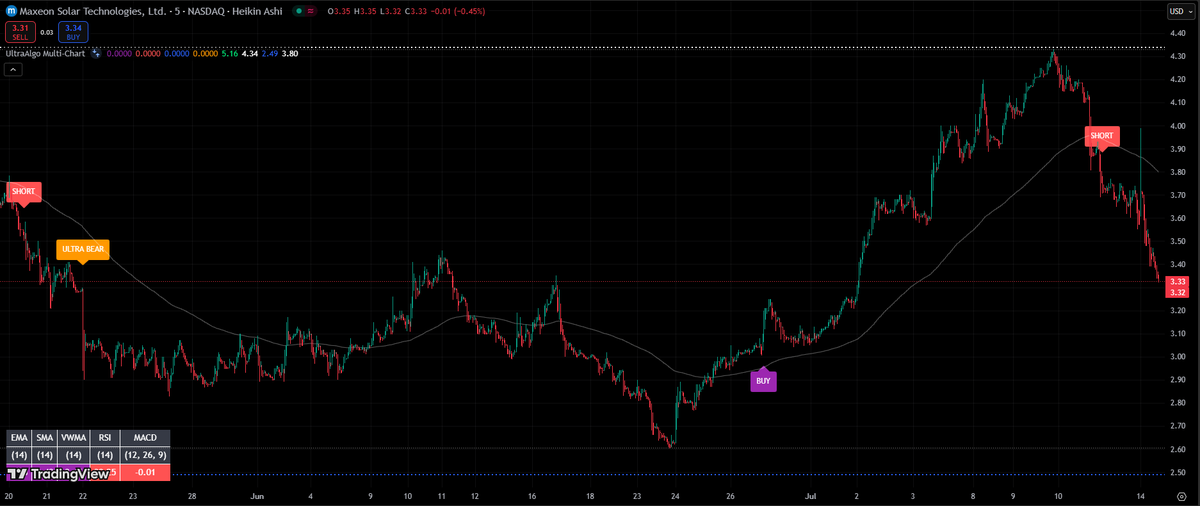Click the green 5.16 indicator value

point(229,53)
